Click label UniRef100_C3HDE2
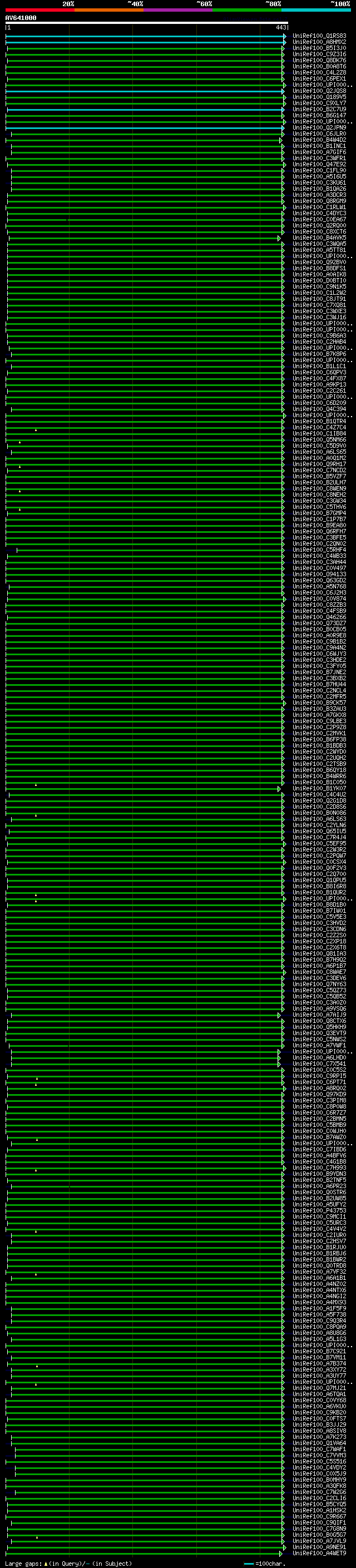 pyautogui.click(x=319, y=660)
